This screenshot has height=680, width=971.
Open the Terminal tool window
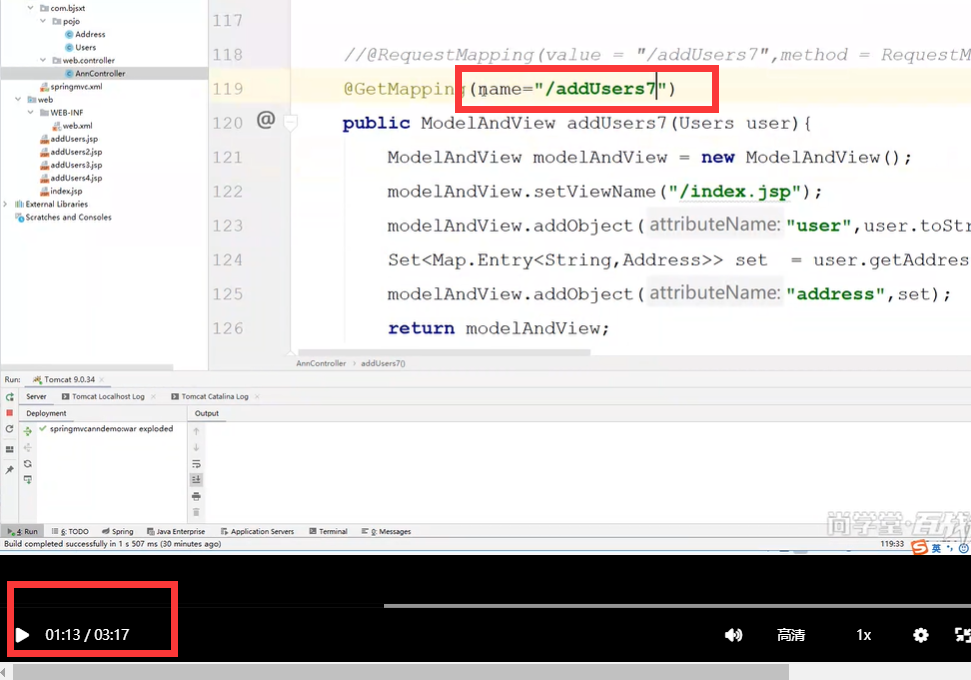click(328, 531)
